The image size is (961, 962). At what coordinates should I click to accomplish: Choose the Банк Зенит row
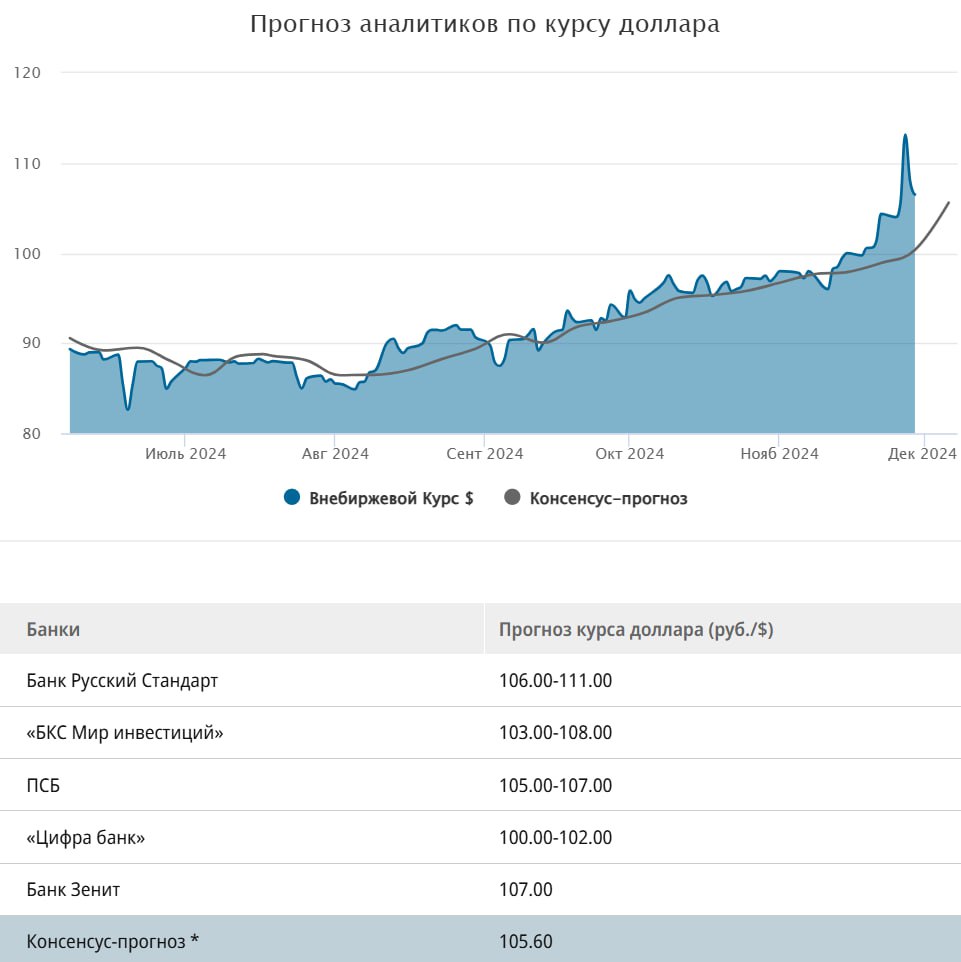tap(73, 889)
